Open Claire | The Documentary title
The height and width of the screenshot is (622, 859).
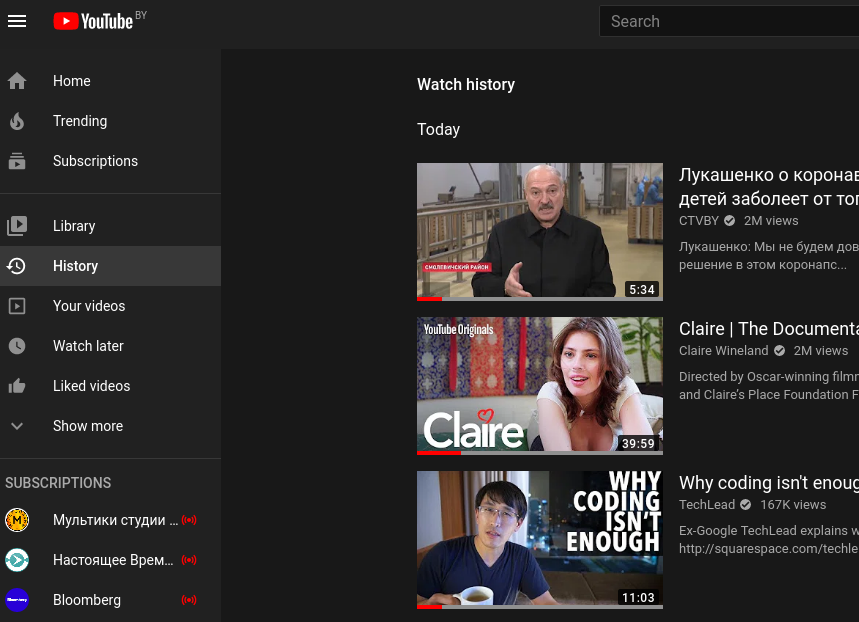point(769,329)
